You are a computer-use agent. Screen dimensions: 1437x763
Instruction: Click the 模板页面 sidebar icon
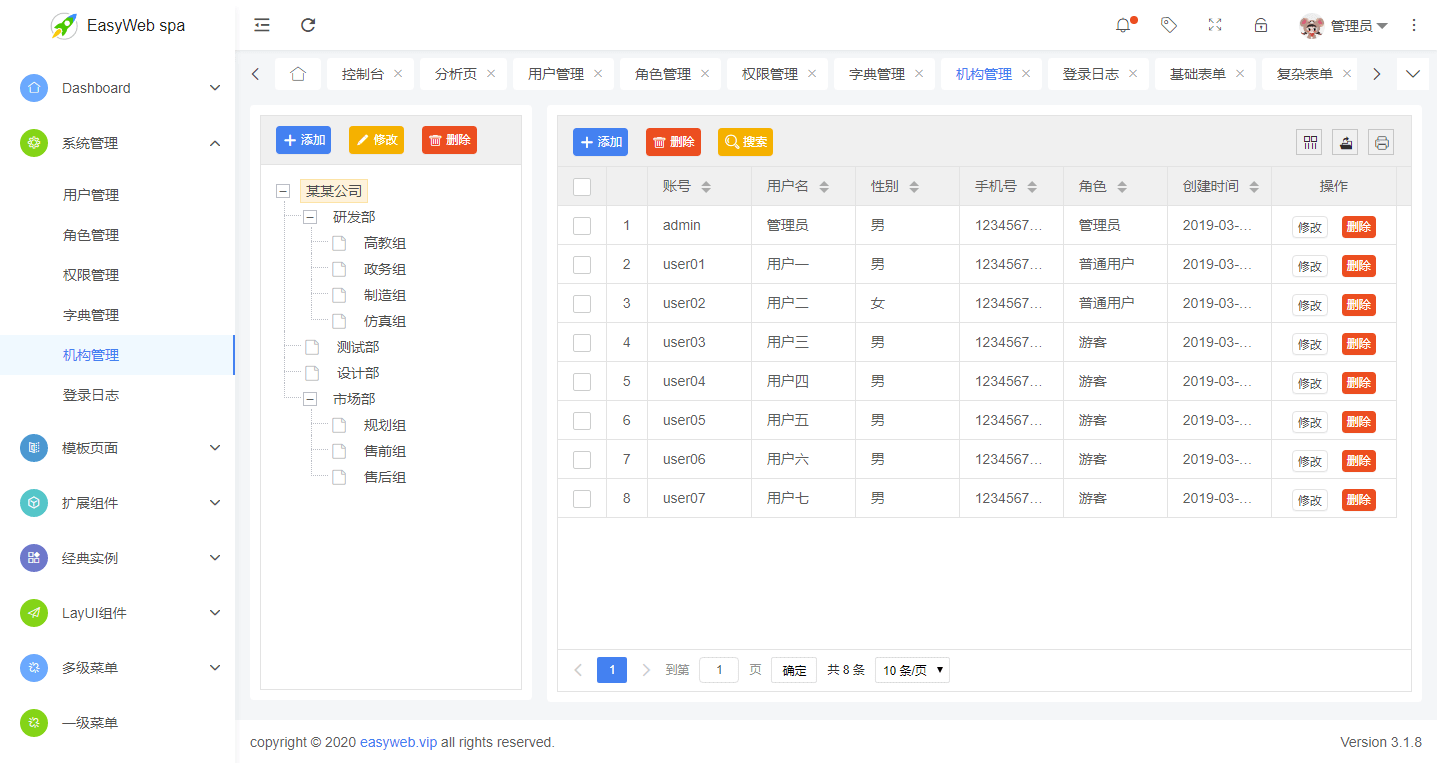point(34,448)
